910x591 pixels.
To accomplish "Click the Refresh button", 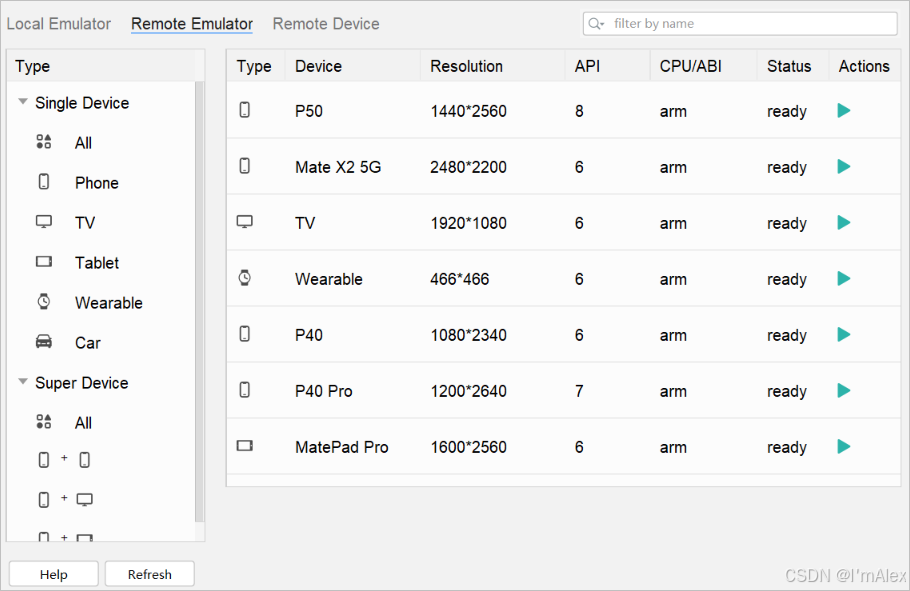I will tap(150, 574).
